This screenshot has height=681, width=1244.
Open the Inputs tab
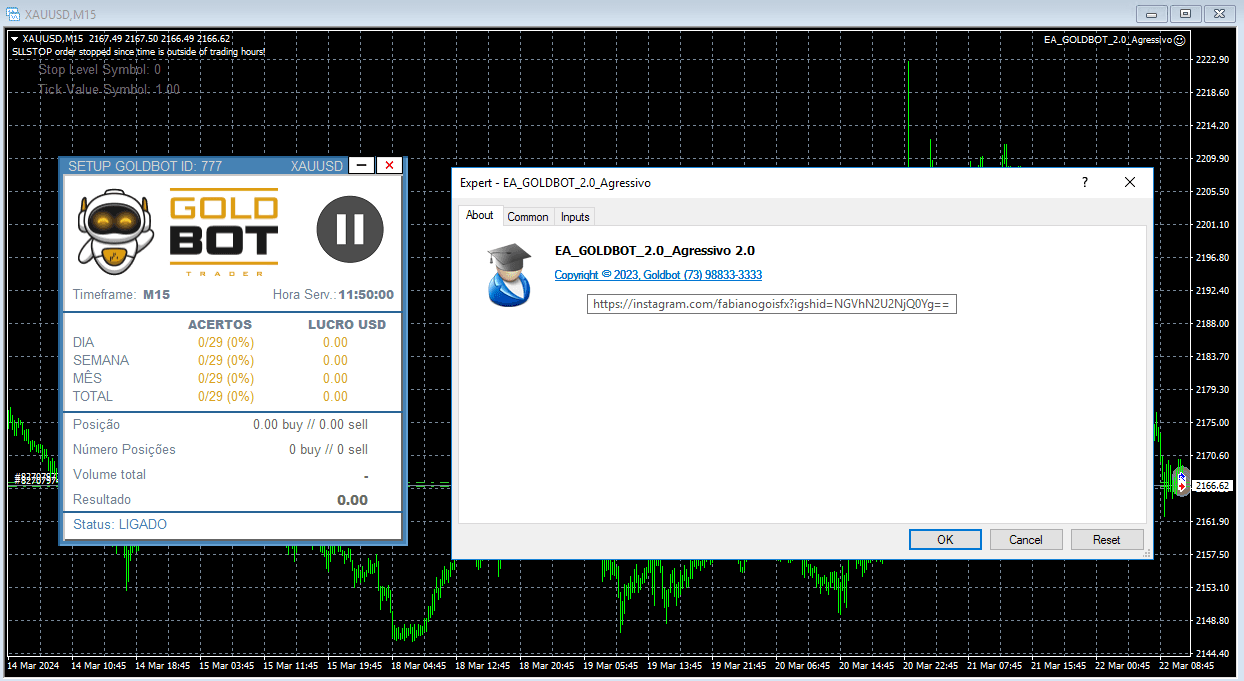pos(575,217)
